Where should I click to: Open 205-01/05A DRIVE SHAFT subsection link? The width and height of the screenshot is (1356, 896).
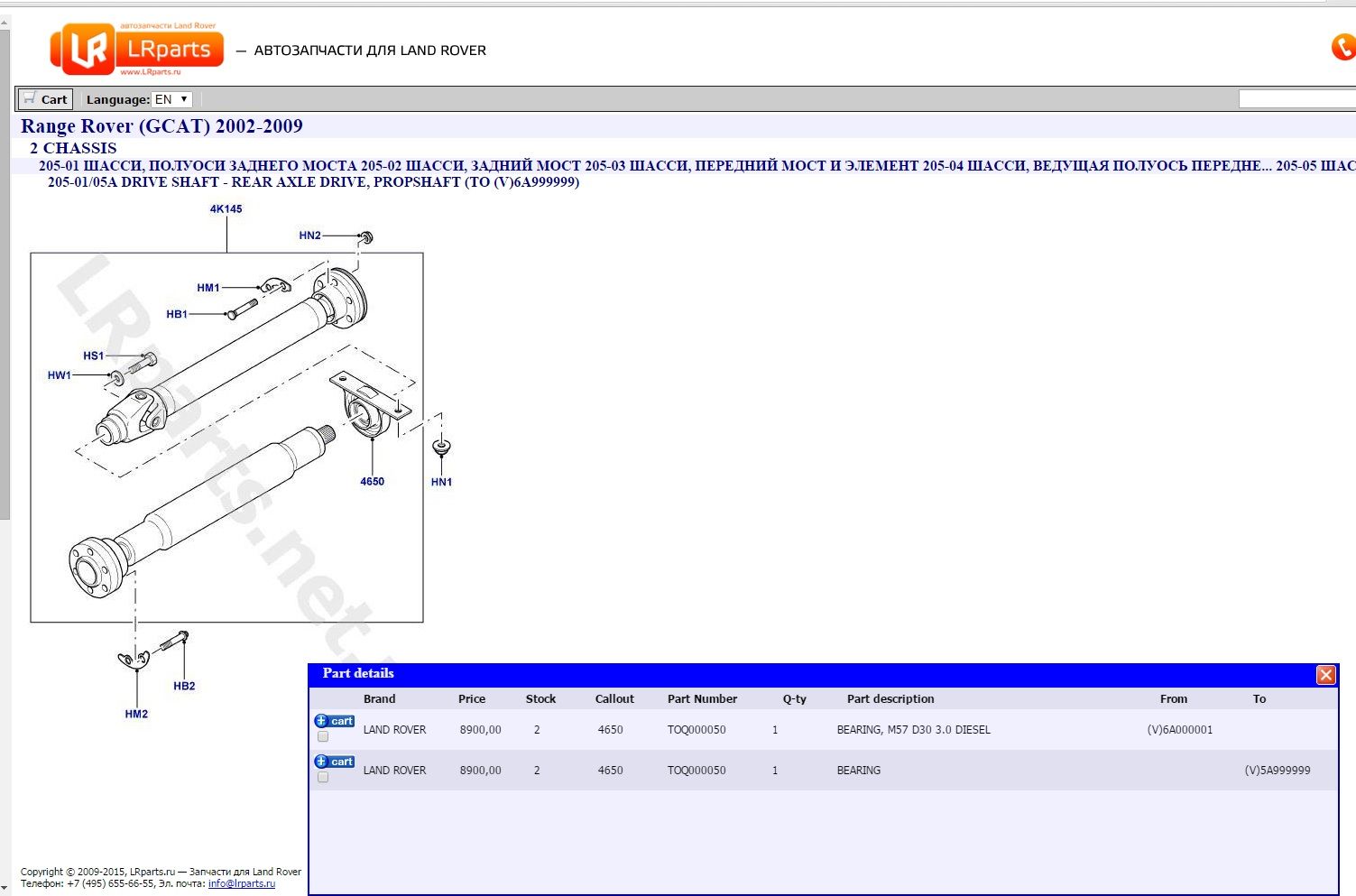tap(313, 182)
